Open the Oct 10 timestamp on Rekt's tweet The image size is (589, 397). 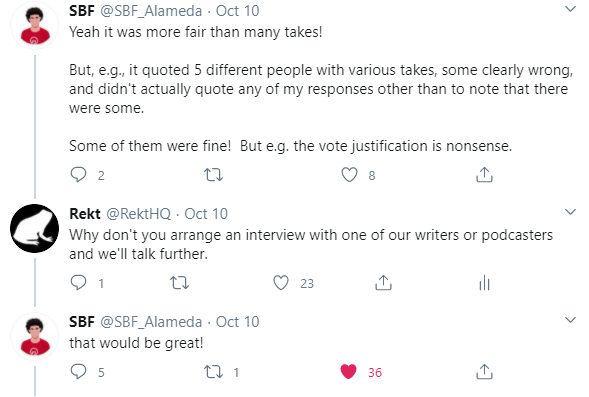[x=206, y=214]
